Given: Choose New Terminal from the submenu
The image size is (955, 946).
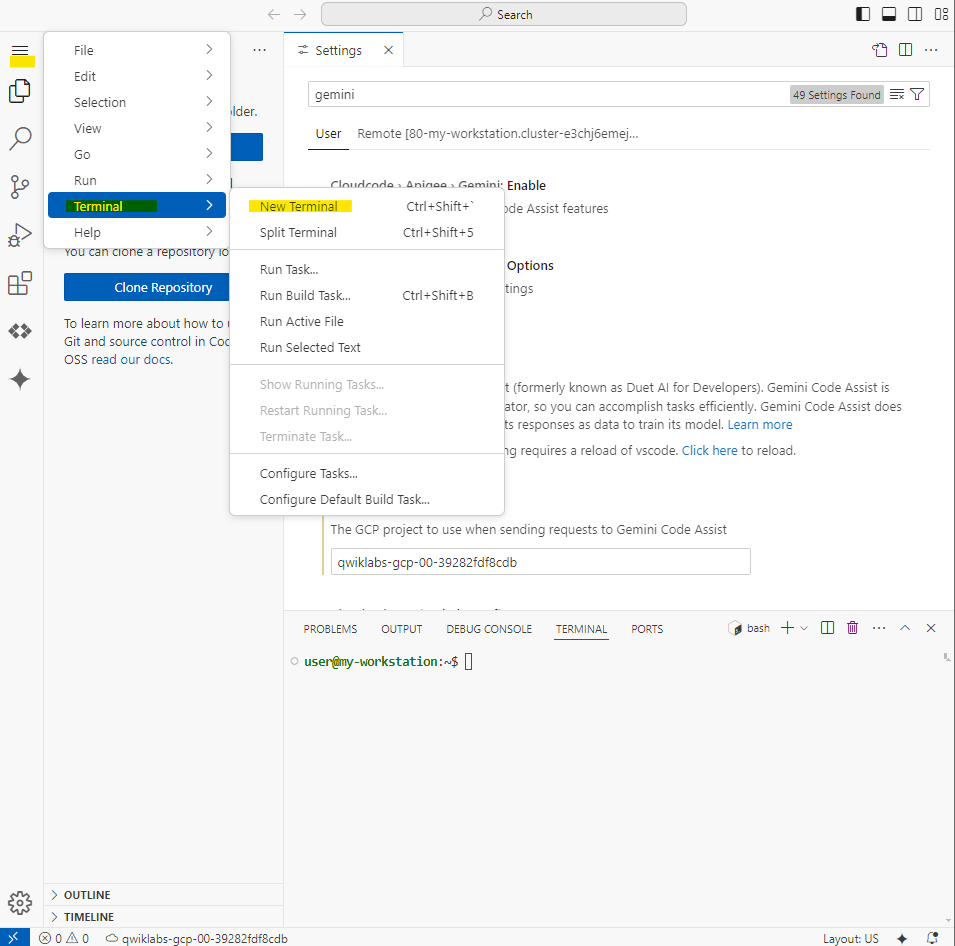Looking at the screenshot, I should (x=367, y=206).
